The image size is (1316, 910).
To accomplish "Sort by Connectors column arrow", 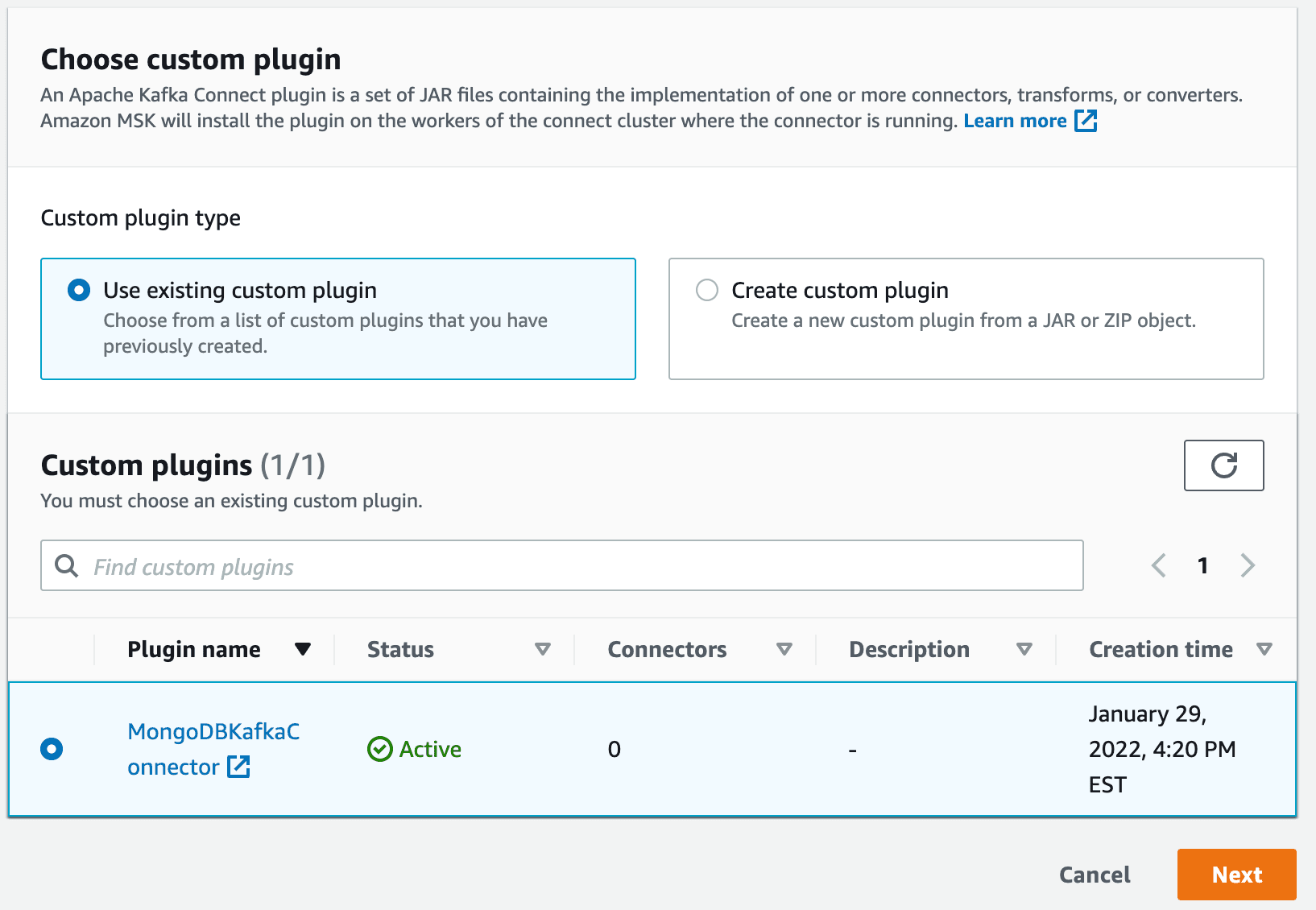I will [x=784, y=649].
